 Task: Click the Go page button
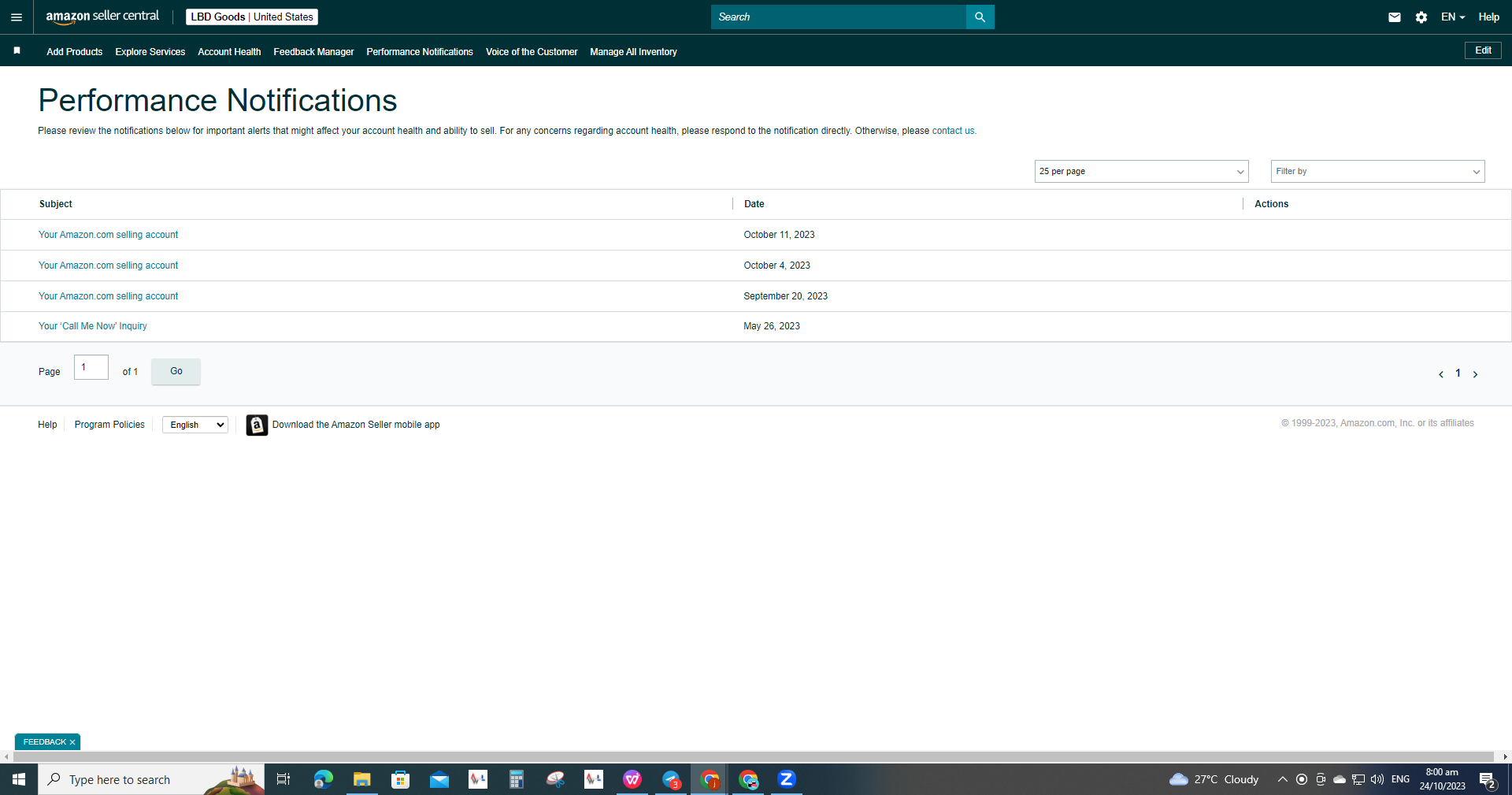click(176, 371)
